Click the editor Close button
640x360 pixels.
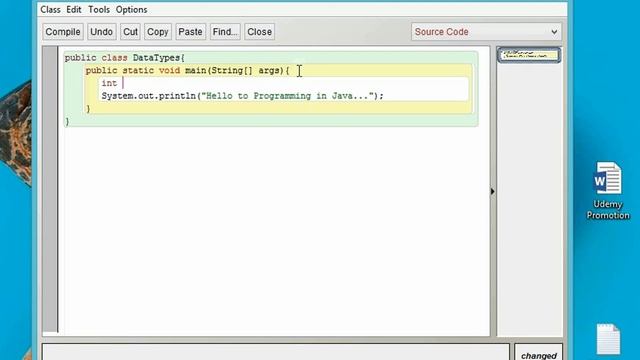(259, 32)
